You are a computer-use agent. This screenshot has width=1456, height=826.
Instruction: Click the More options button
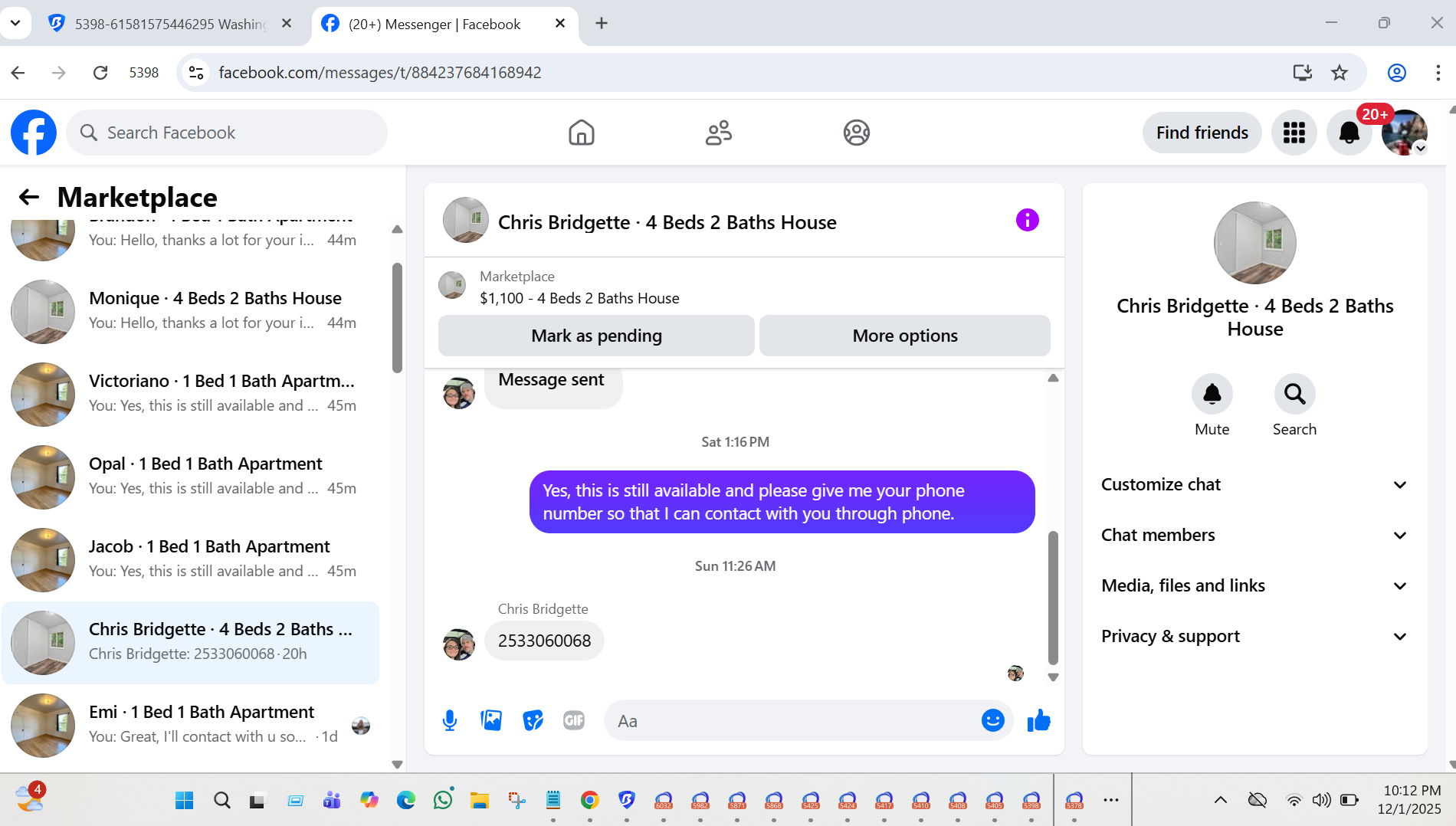click(x=905, y=336)
